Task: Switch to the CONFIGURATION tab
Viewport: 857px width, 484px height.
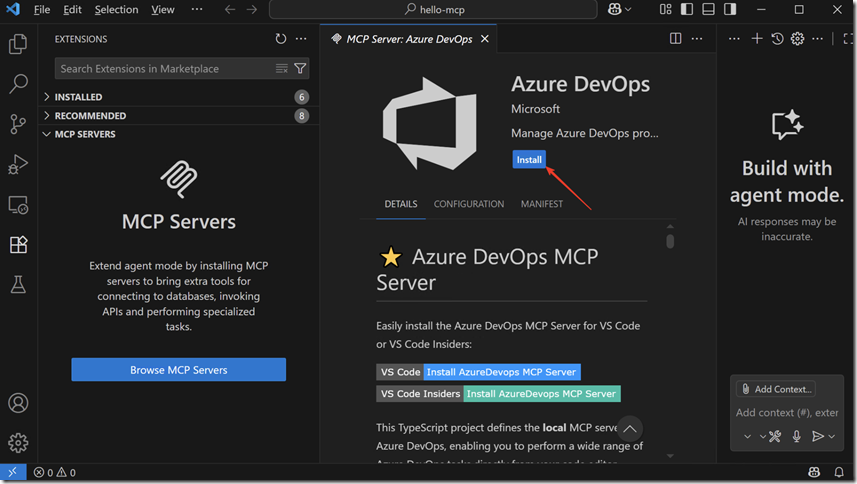Action: pos(468,204)
